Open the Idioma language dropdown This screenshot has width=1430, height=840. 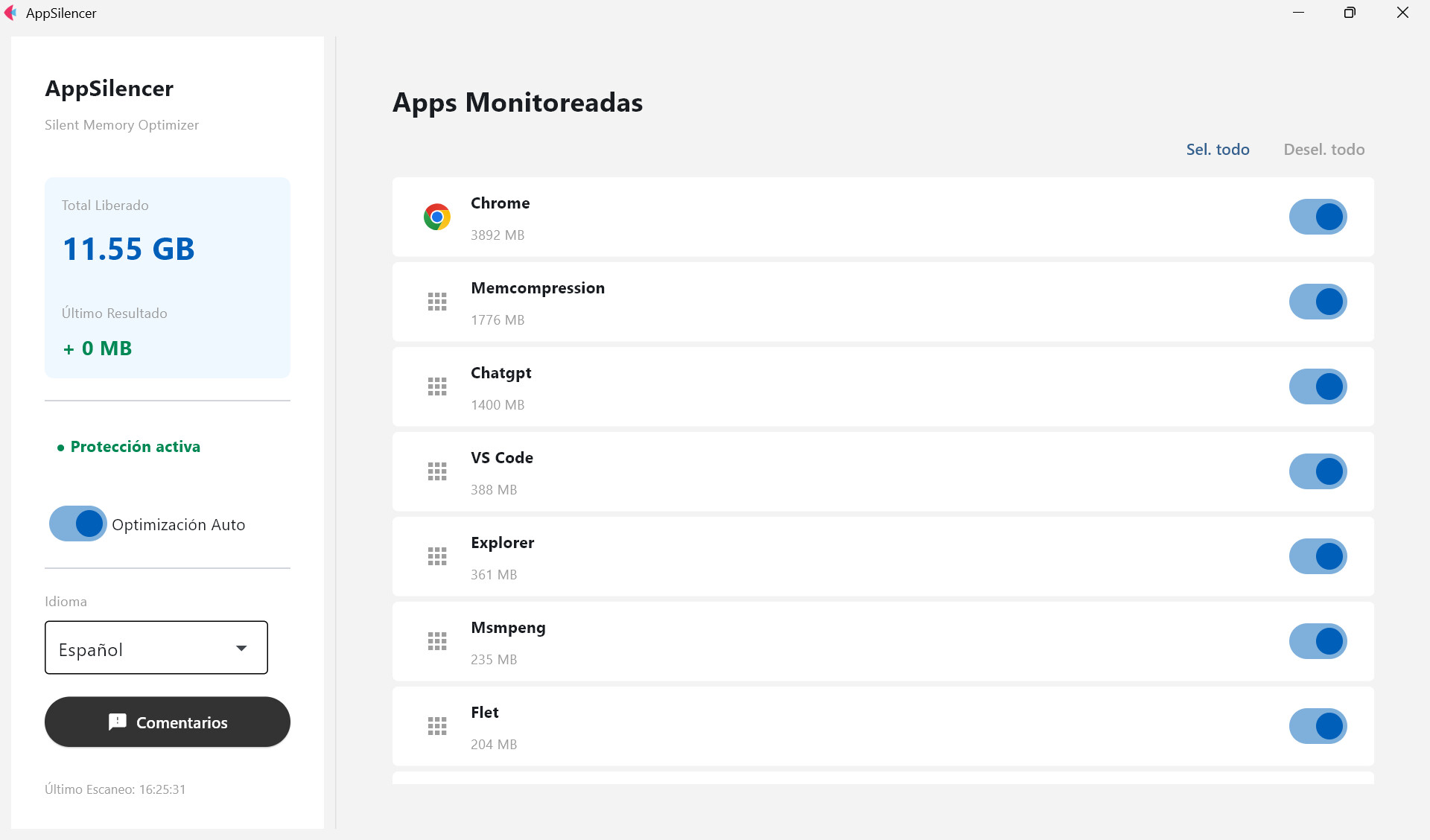(x=156, y=647)
